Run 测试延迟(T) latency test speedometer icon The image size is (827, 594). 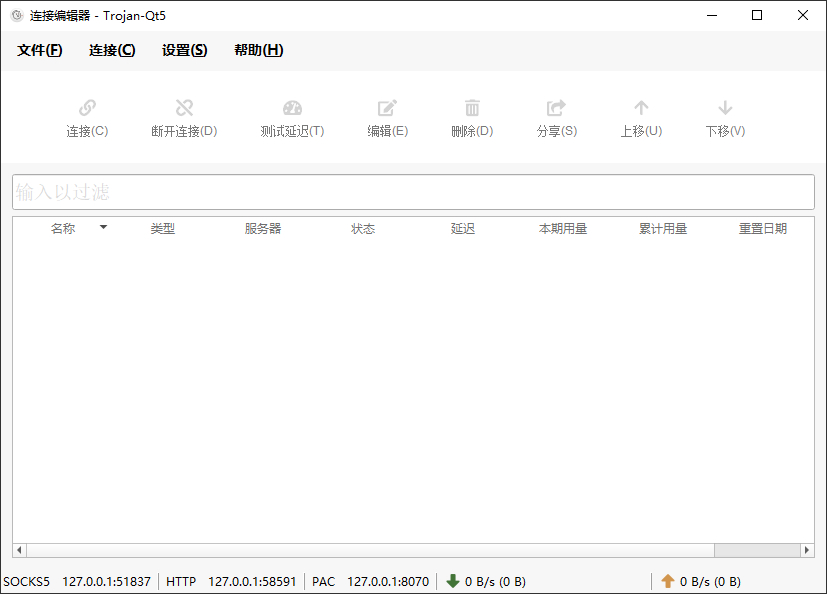point(292,108)
